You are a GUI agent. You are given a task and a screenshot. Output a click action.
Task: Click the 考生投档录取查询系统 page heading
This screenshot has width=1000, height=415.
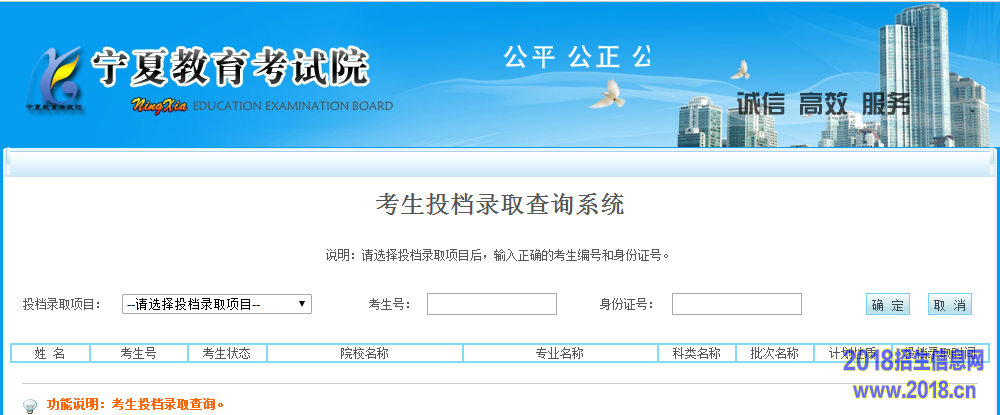pos(499,205)
